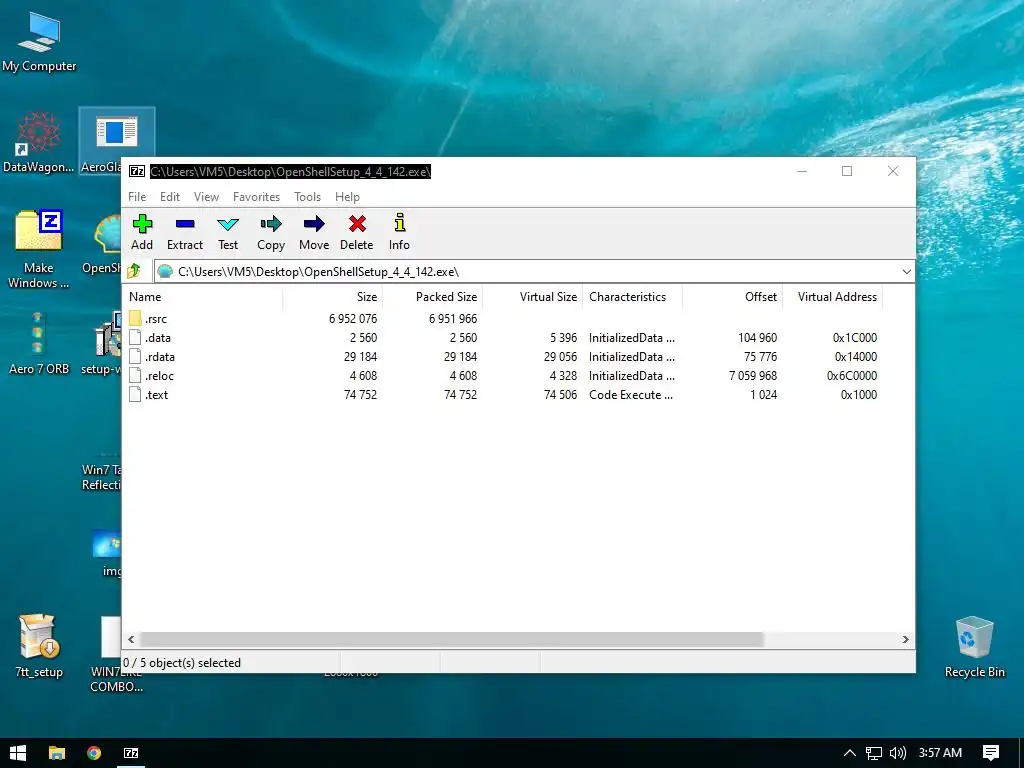Select the .rsrc folder icon
The width and height of the screenshot is (1024, 768).
point(135,318)
